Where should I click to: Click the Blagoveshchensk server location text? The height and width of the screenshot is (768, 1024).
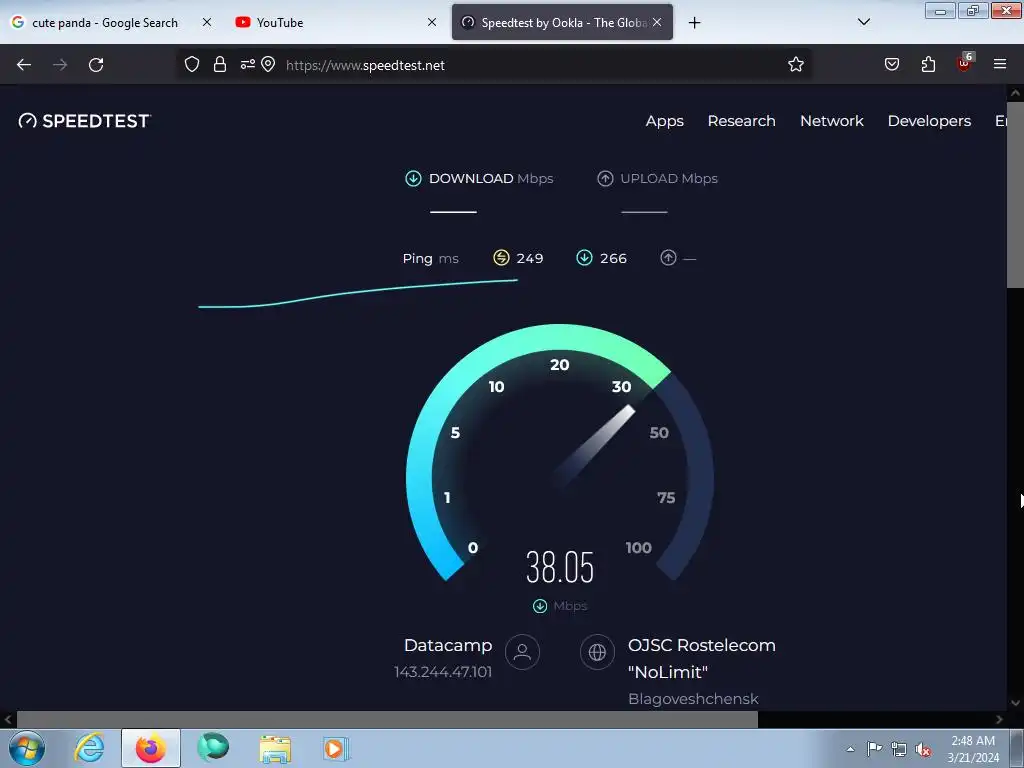point(693,699)
